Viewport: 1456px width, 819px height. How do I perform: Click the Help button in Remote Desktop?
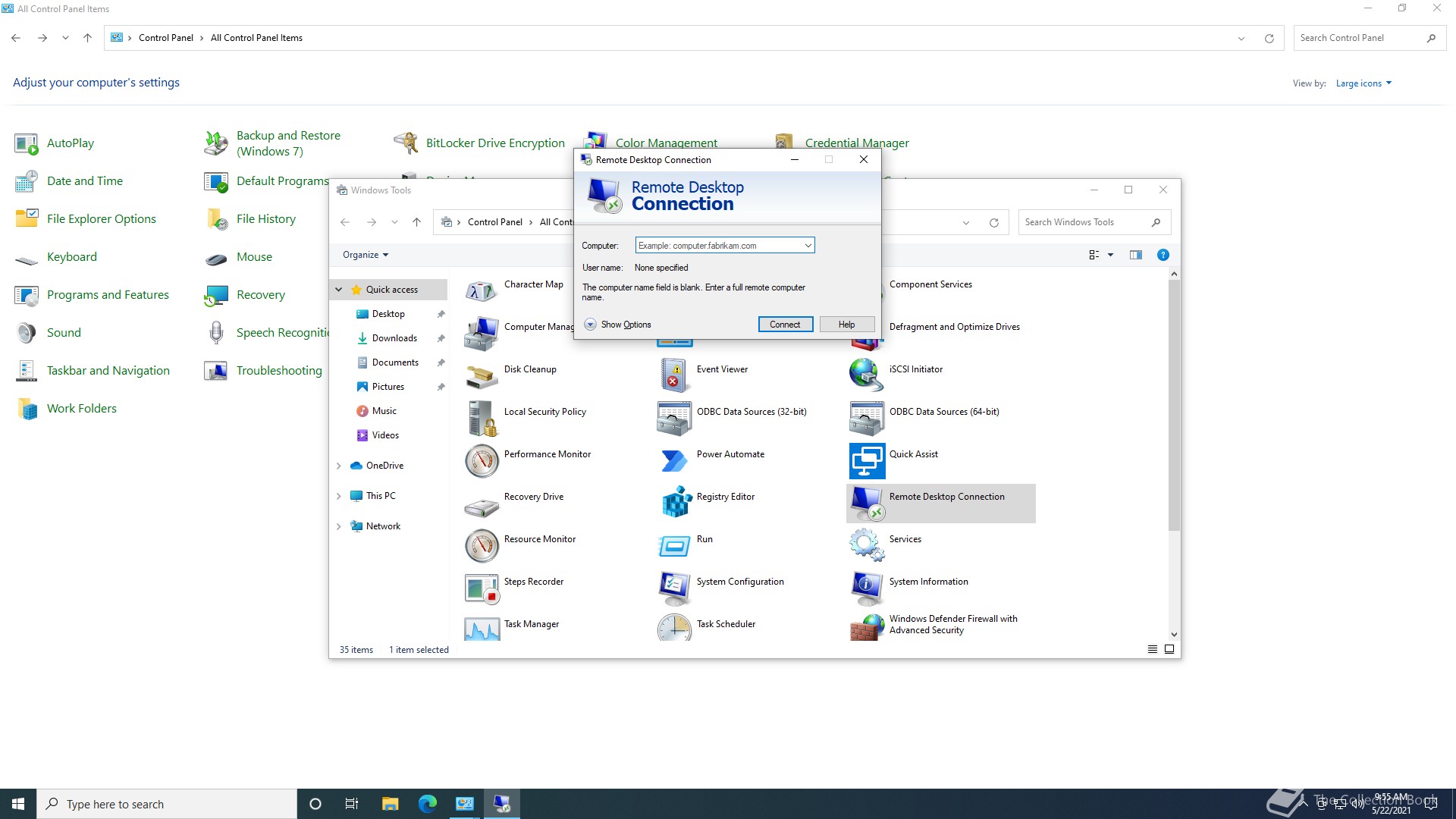tap(846, 325)
